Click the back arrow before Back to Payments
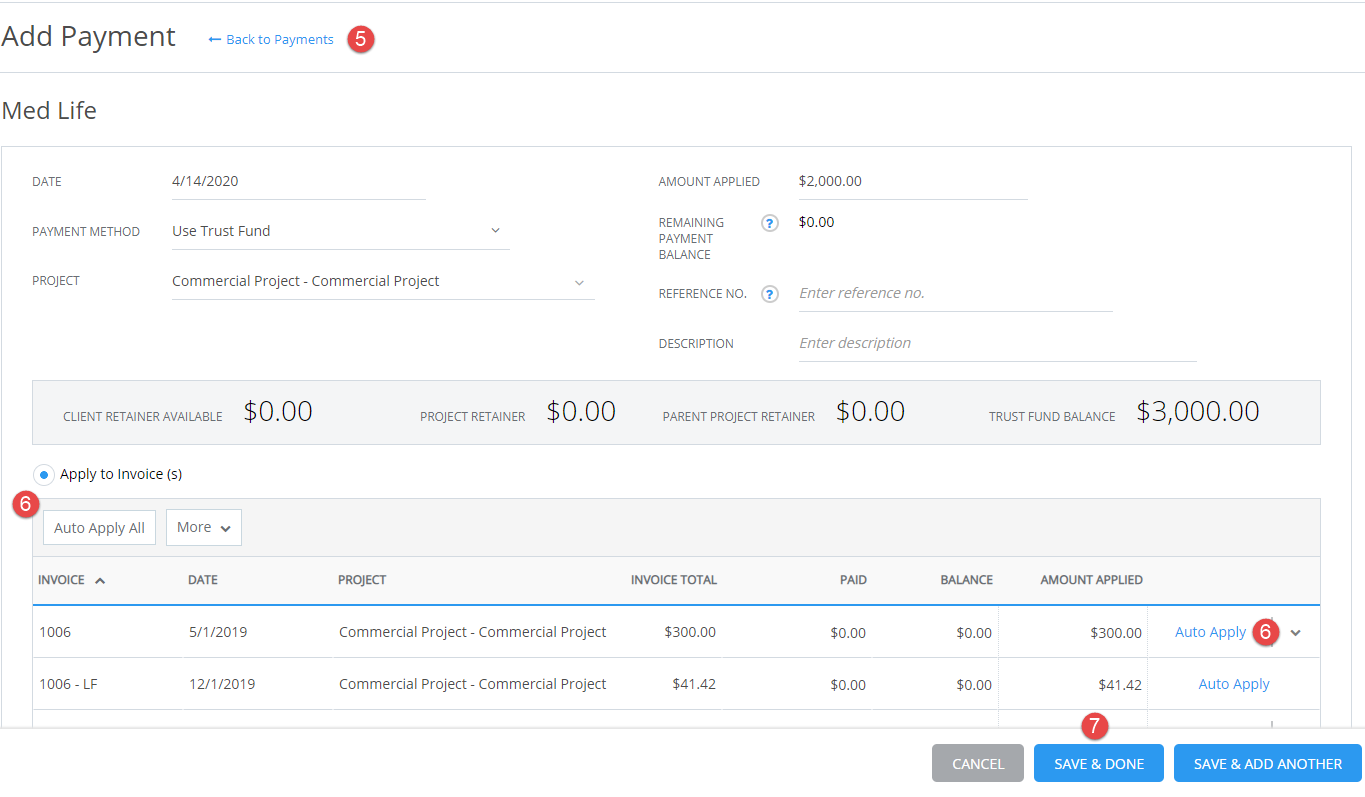 click(212, 39)
